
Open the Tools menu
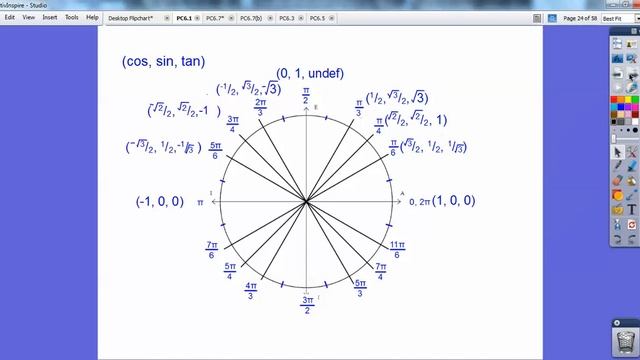click(71, 18)
